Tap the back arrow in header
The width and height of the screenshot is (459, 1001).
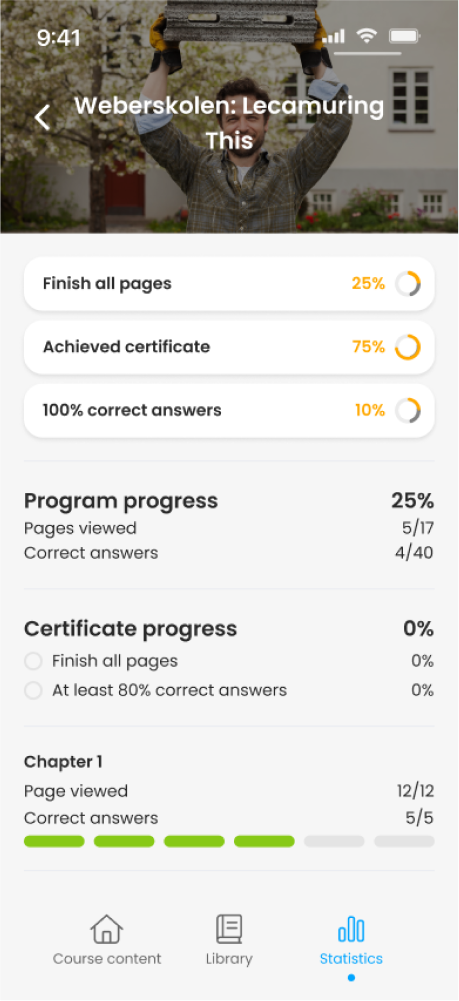coord(42,118)
